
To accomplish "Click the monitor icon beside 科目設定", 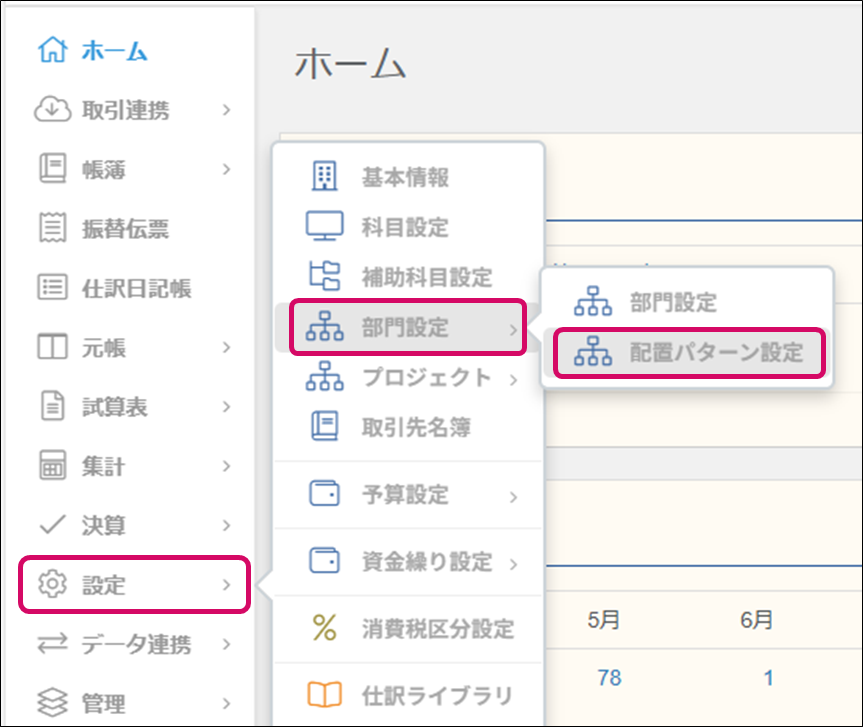I will coord(324,227).
